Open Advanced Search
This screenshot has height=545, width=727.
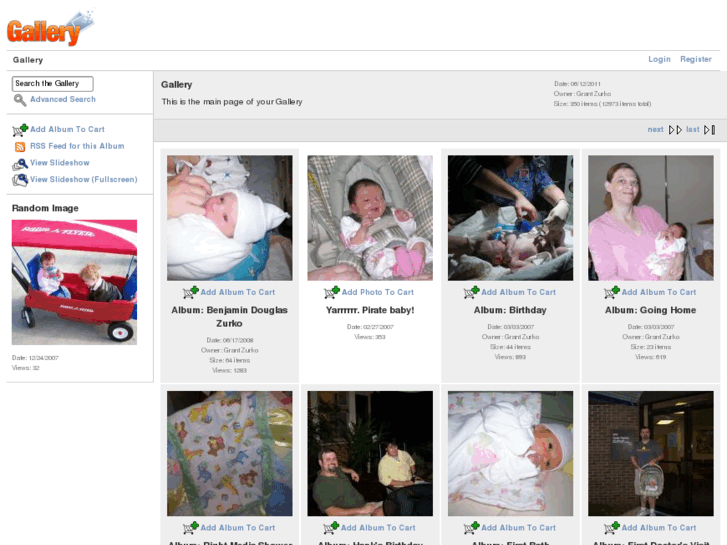click(x=63, y=99)
